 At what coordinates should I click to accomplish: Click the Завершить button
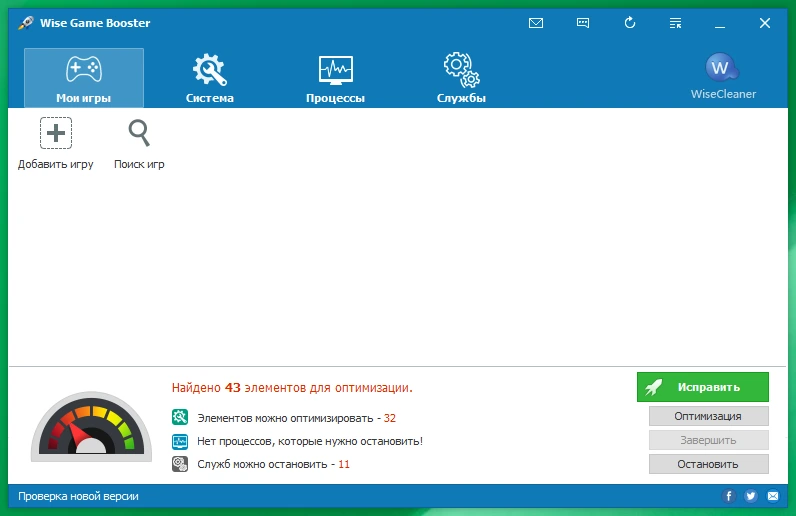[x=708, y=440]
